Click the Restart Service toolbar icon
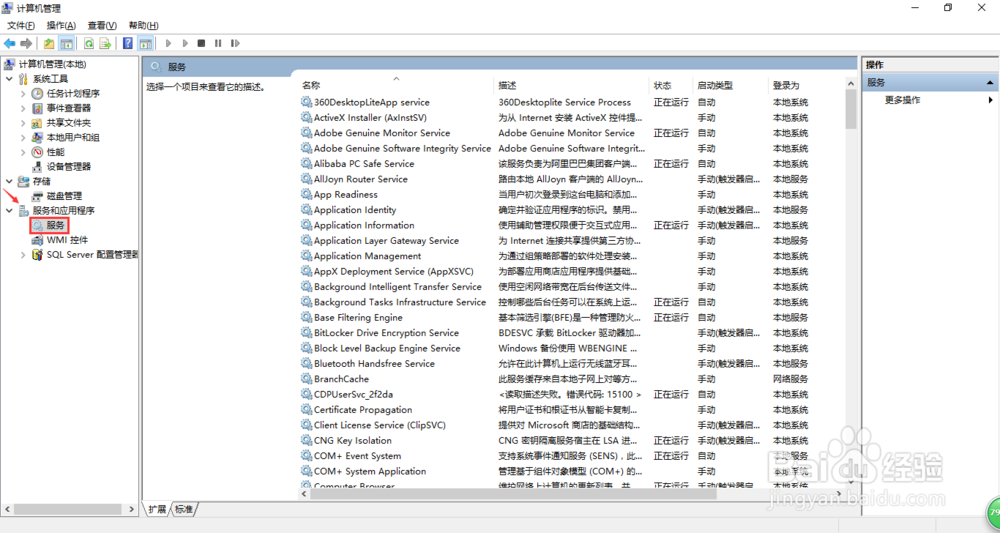Image resolution: width=1000 pixels, height=533 pixels. click(235, 43)
